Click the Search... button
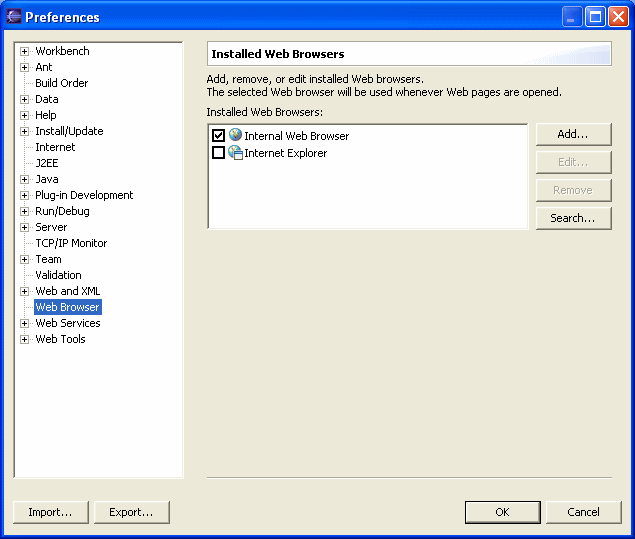This screenshot has height=539, width=635. 573,218
